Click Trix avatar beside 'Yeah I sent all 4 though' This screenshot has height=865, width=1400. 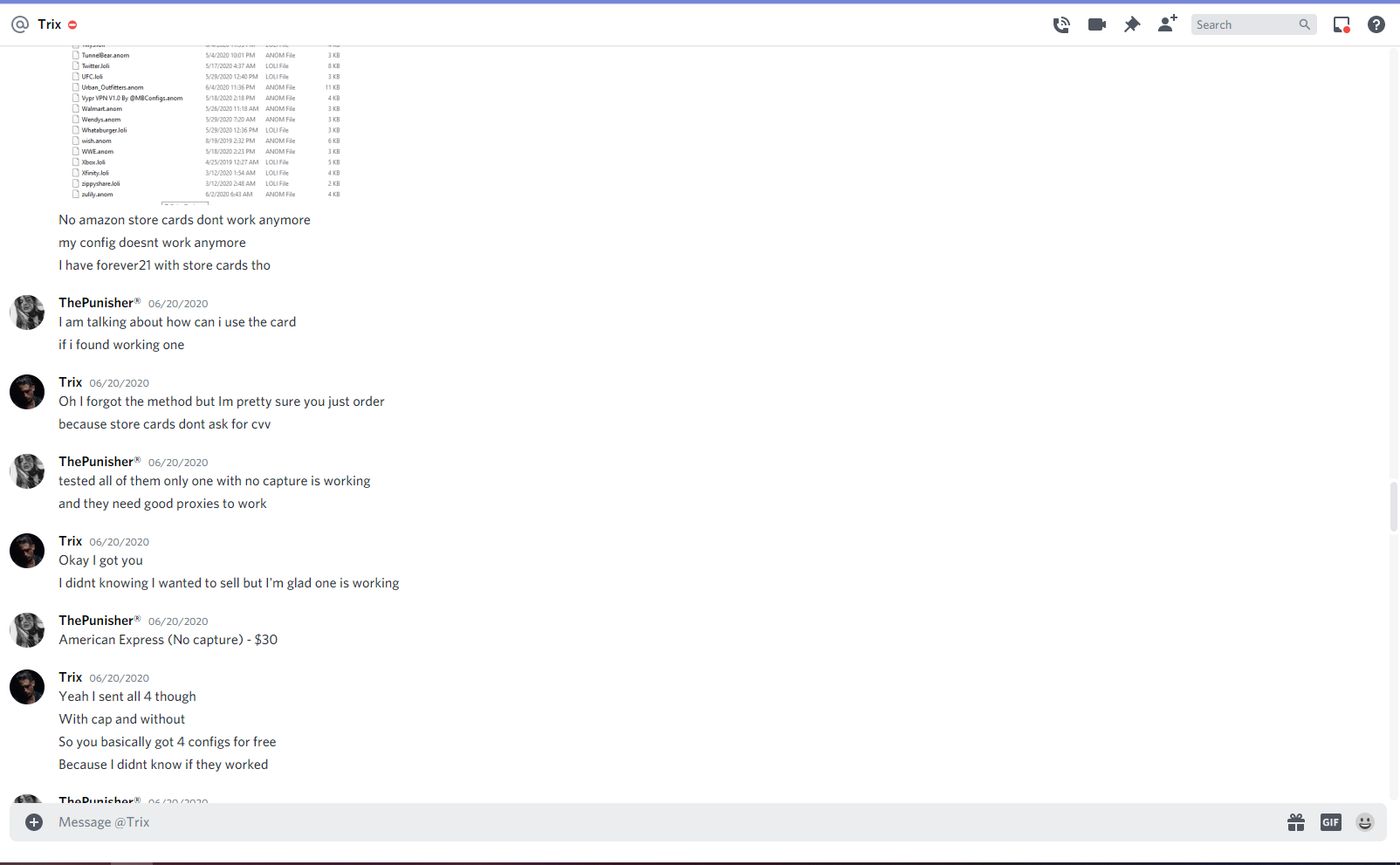[x=27, y=687]
